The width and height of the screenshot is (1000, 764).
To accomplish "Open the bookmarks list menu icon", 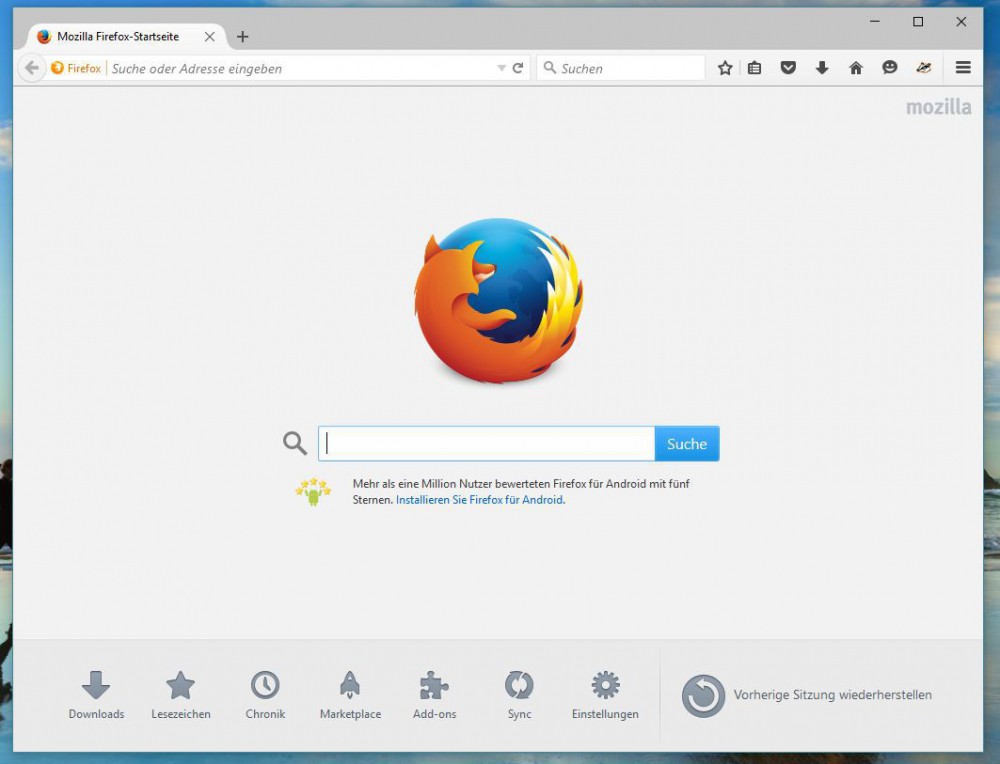I will click(755, 68).
